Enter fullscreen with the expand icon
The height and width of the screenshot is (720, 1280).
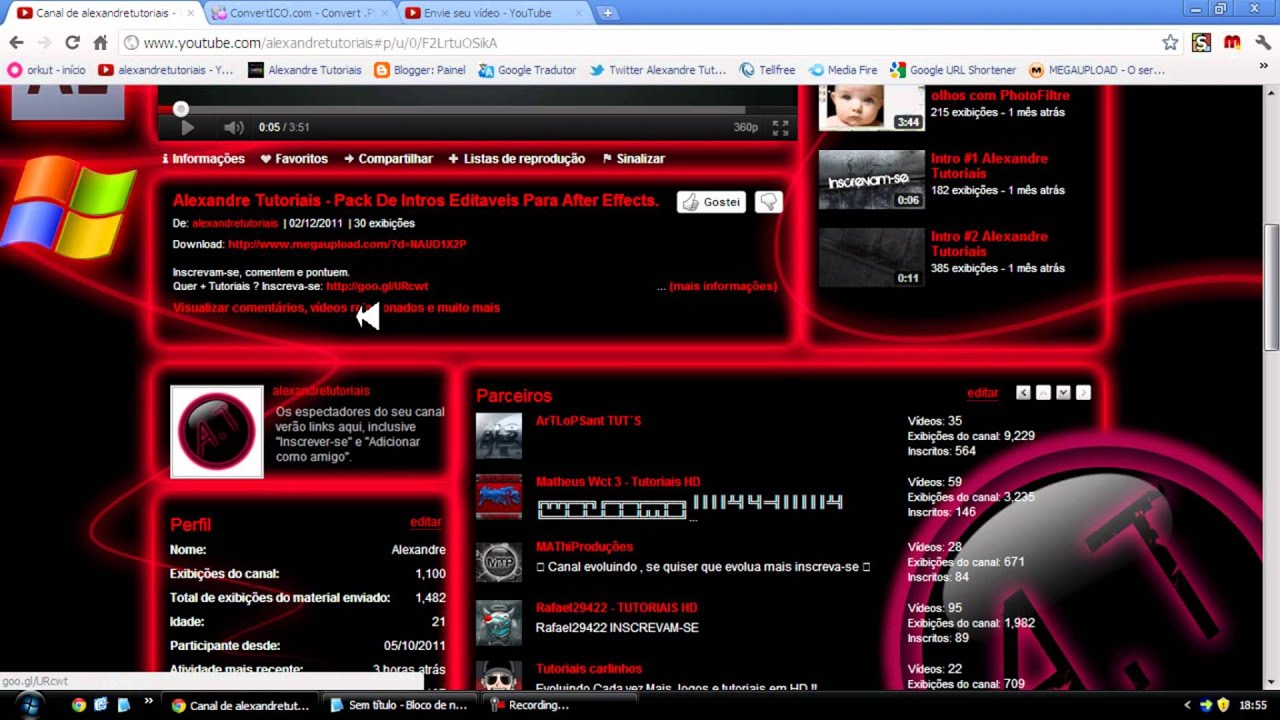tap(780, 128)
